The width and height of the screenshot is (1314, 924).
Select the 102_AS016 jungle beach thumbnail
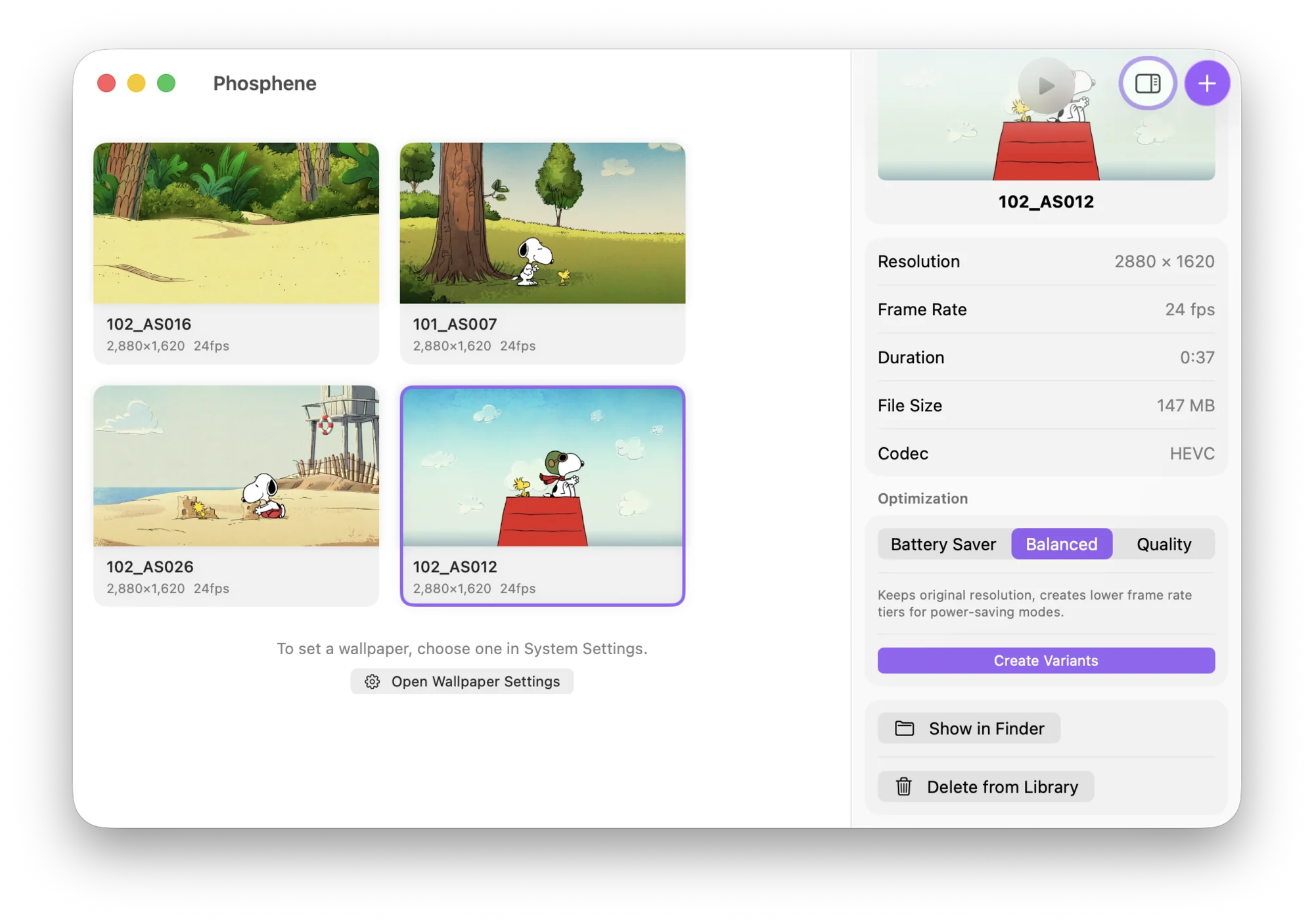[x=237, y=223]
